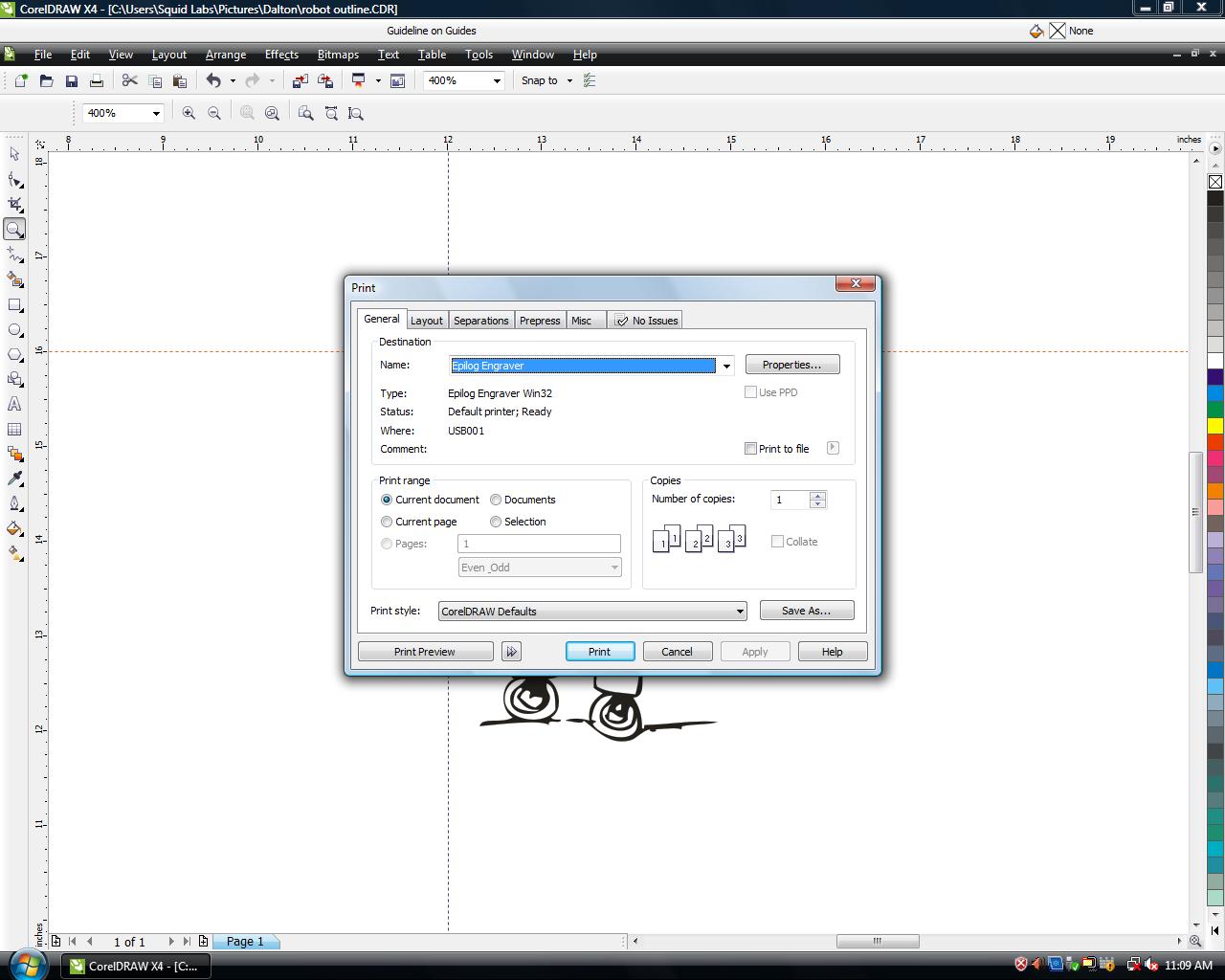This screenshot has width=1225, height=980.
Task: Click the Paste clipboard icon
Action: point(180,81)
